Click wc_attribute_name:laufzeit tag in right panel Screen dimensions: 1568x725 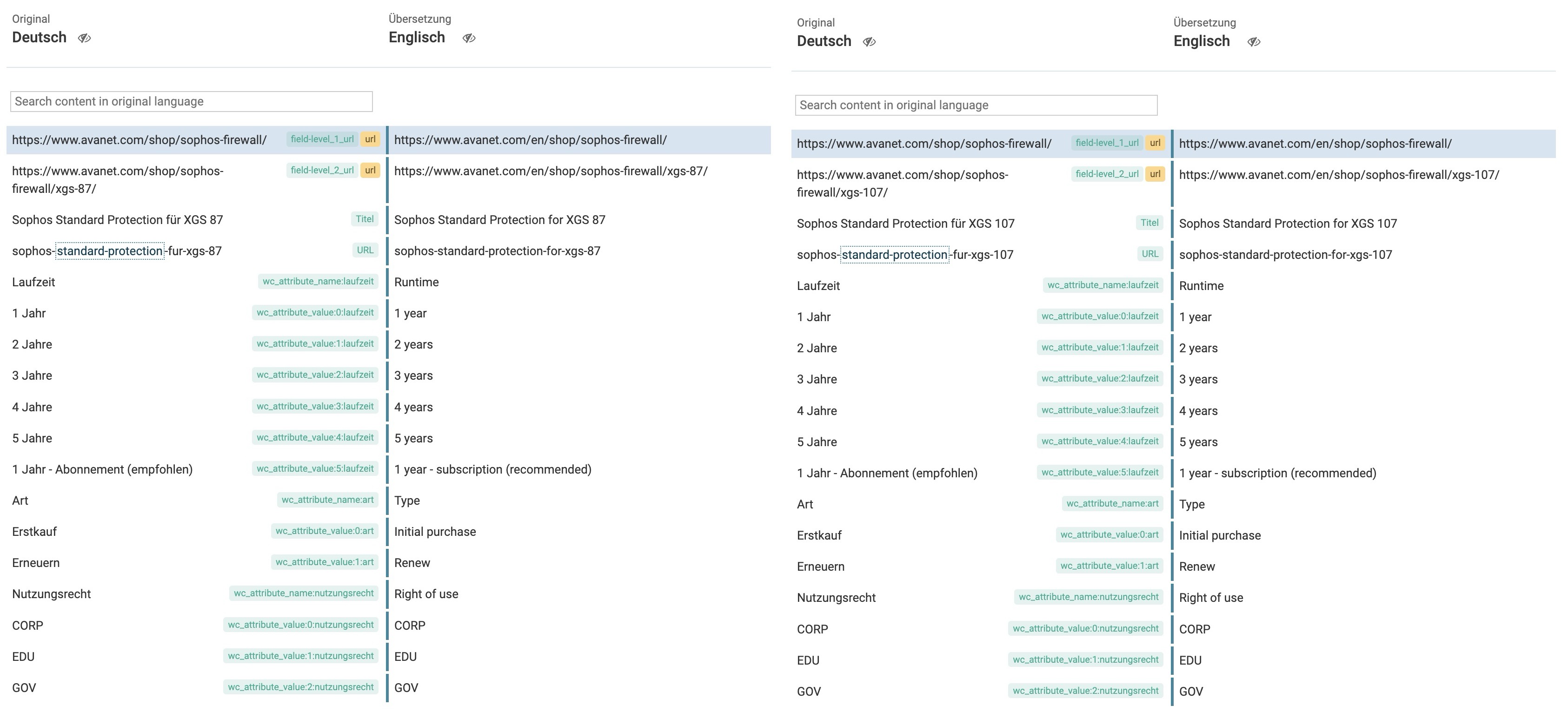click(1103, 284)
